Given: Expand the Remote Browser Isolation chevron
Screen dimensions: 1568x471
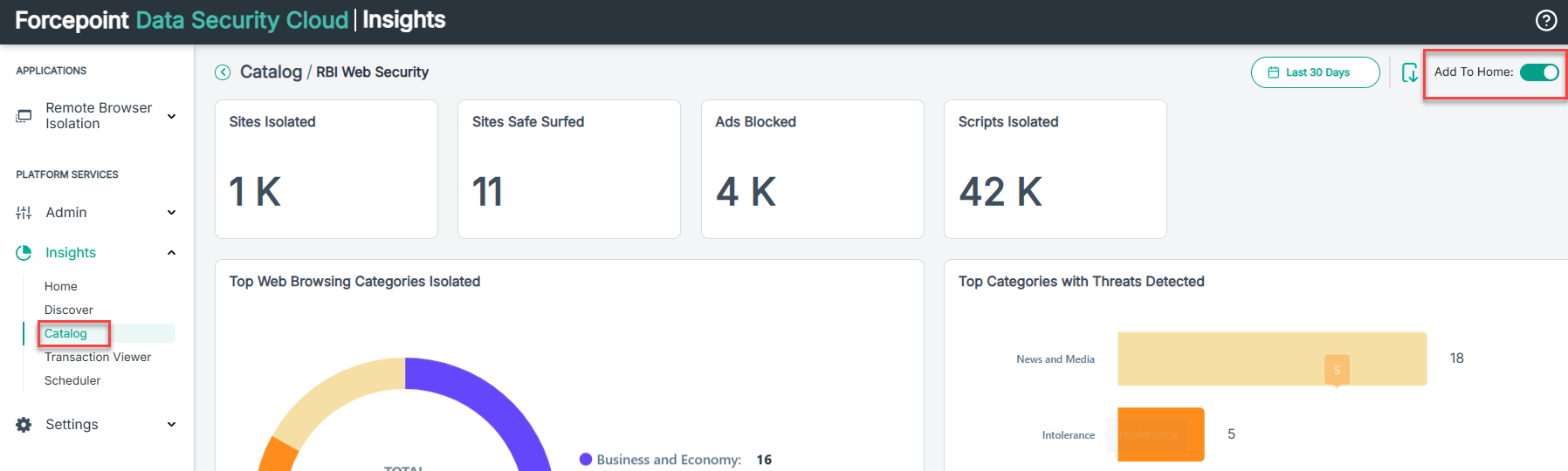Looking at the screenshot, I should (x=171, y=116).
